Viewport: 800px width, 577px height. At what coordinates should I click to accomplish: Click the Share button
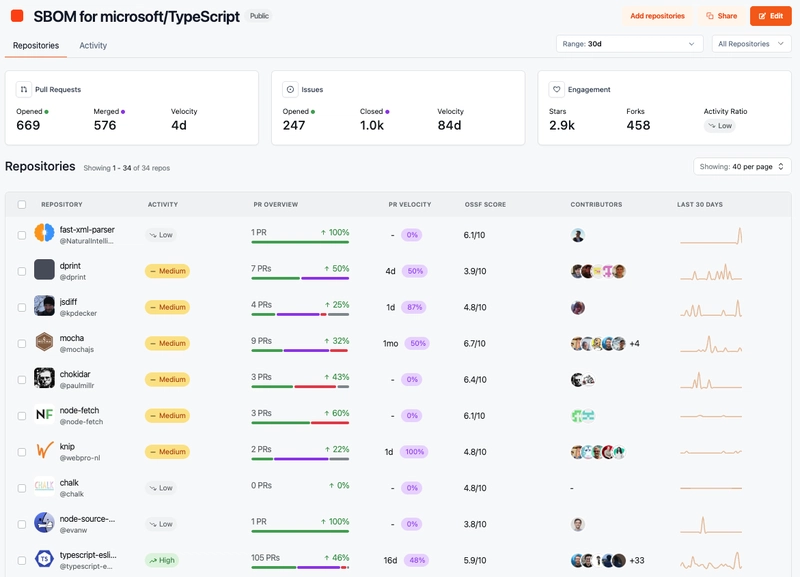pos(721,16)
